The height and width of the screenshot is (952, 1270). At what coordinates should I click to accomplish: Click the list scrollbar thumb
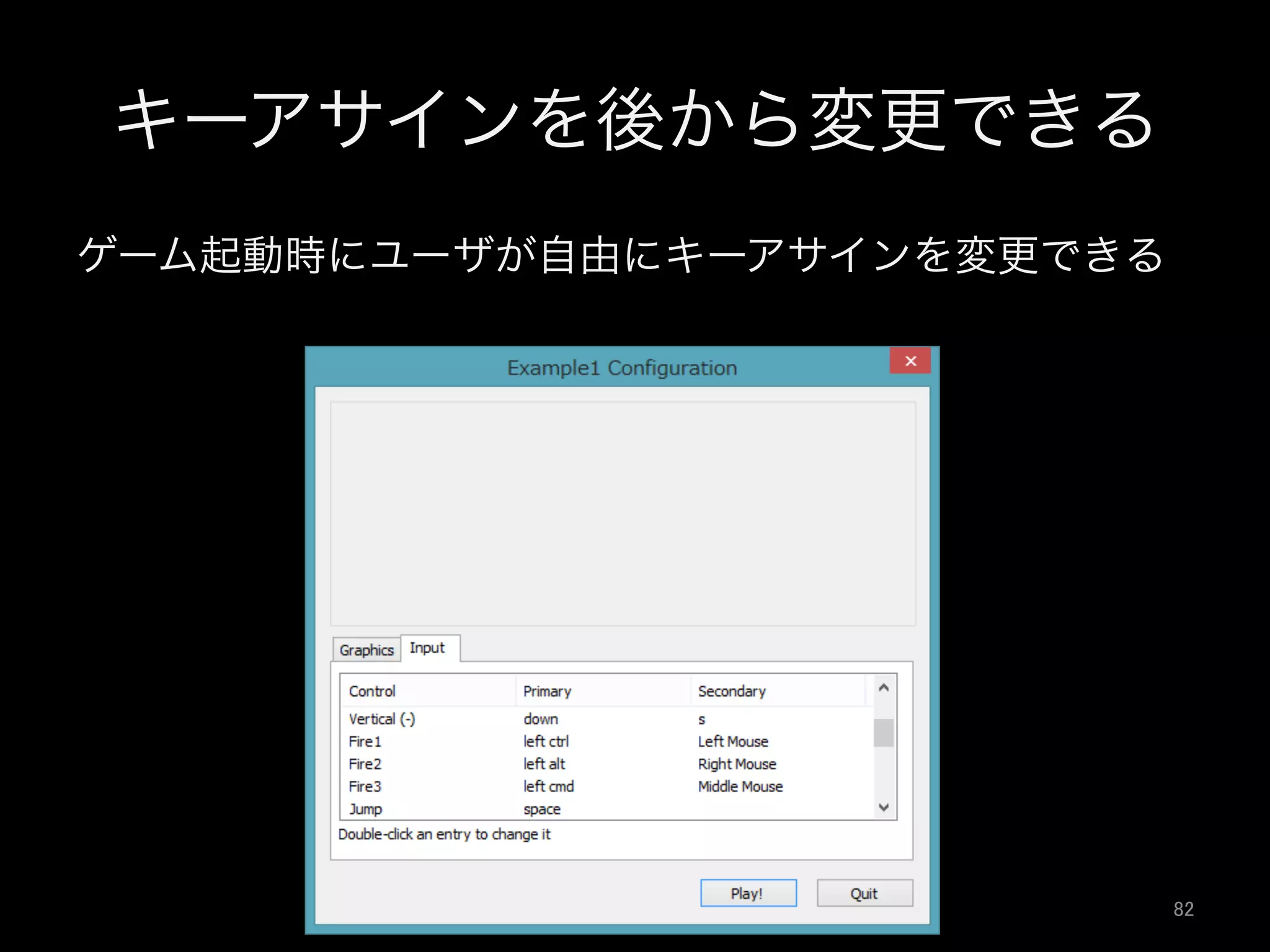(884, 733)
